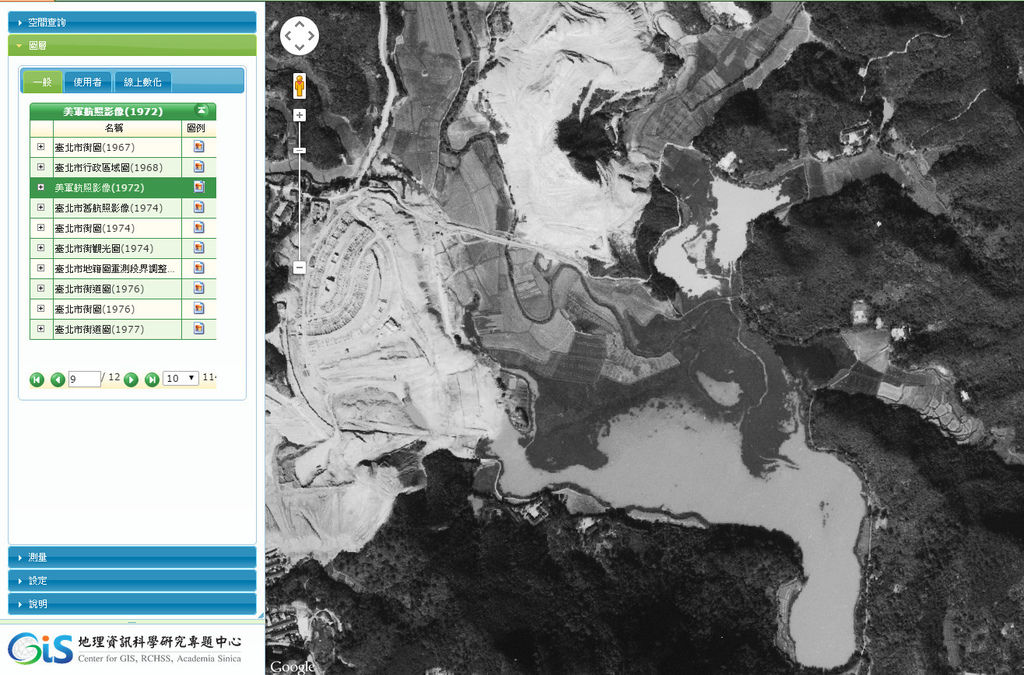Open legend icon for 臺北市舊航照影像(1974)
Screen dimensions: 1024x675
[199, 208]
